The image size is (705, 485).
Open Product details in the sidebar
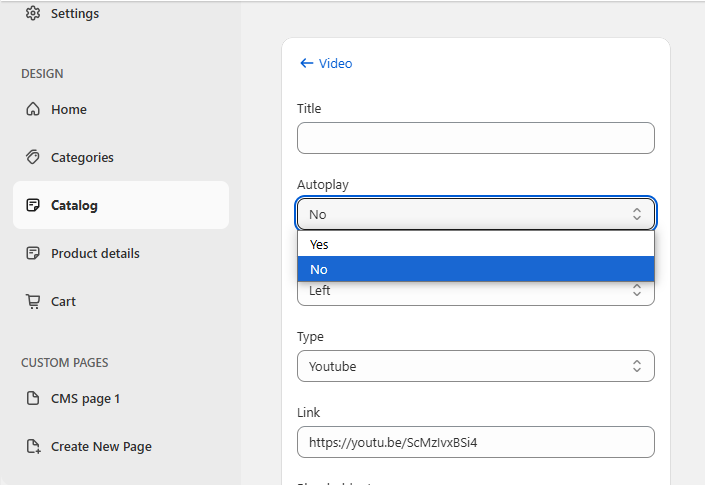click(121, 254)
